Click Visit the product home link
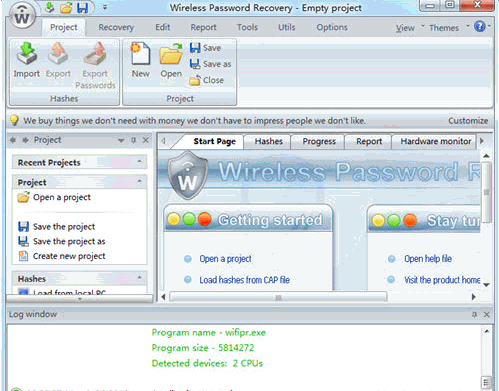499x391 pixels. [x=442, y=280]
